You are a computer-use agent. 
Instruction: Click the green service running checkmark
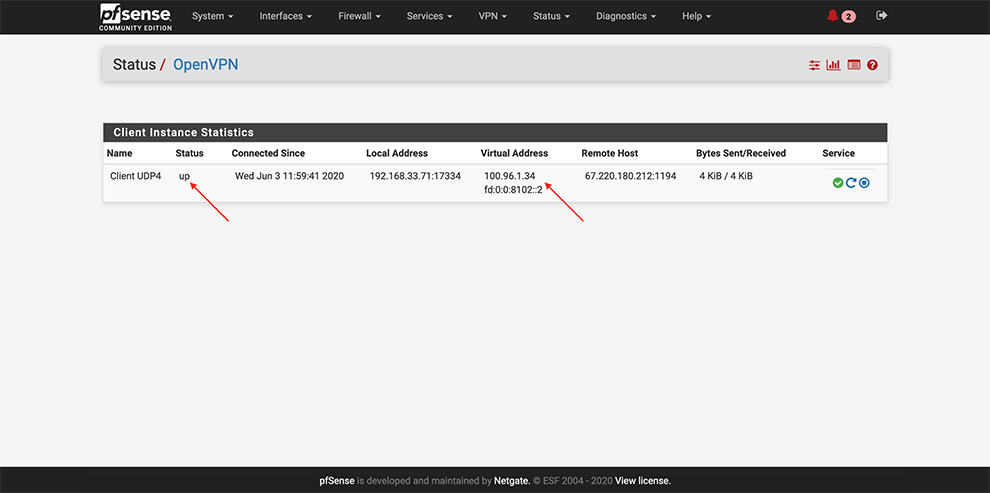coord(837,183)
